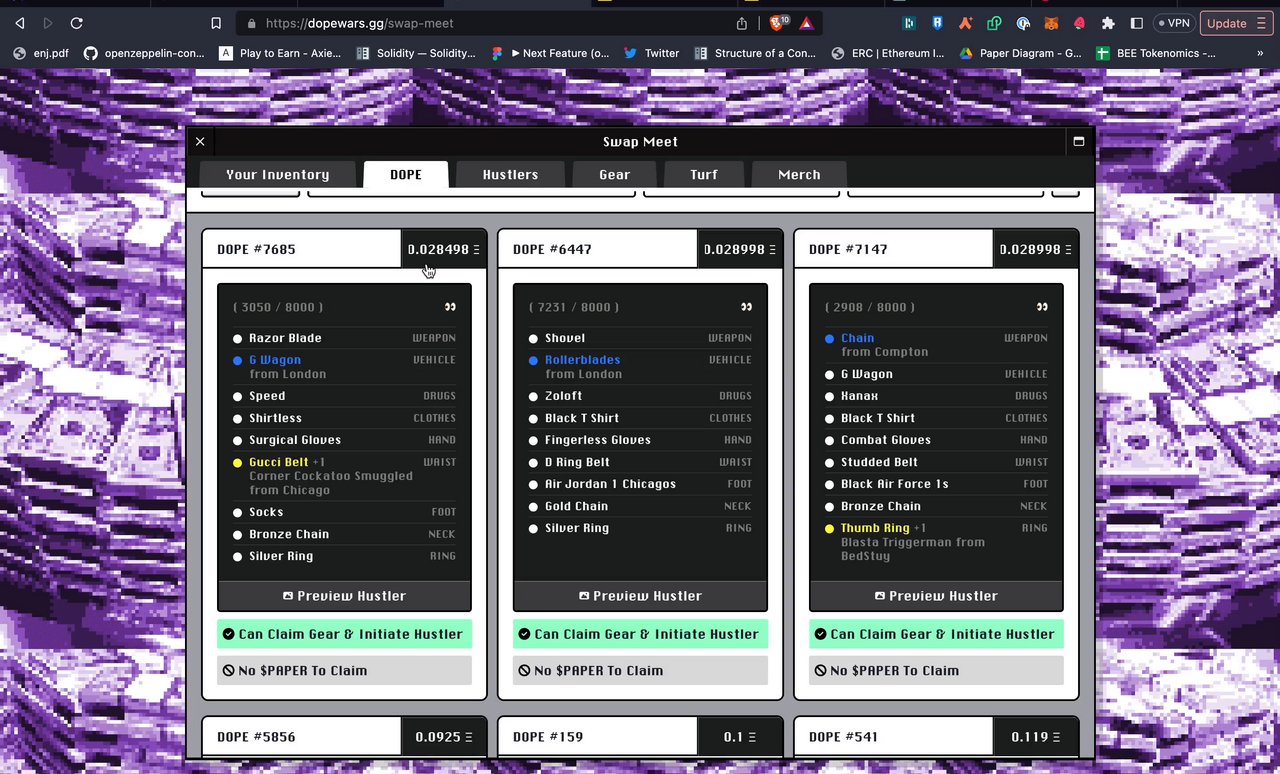The width and height of the screenshot is (1280, 774).
Task: Open the pink strawberry extension icon
Action: [x=1079, y=23]
